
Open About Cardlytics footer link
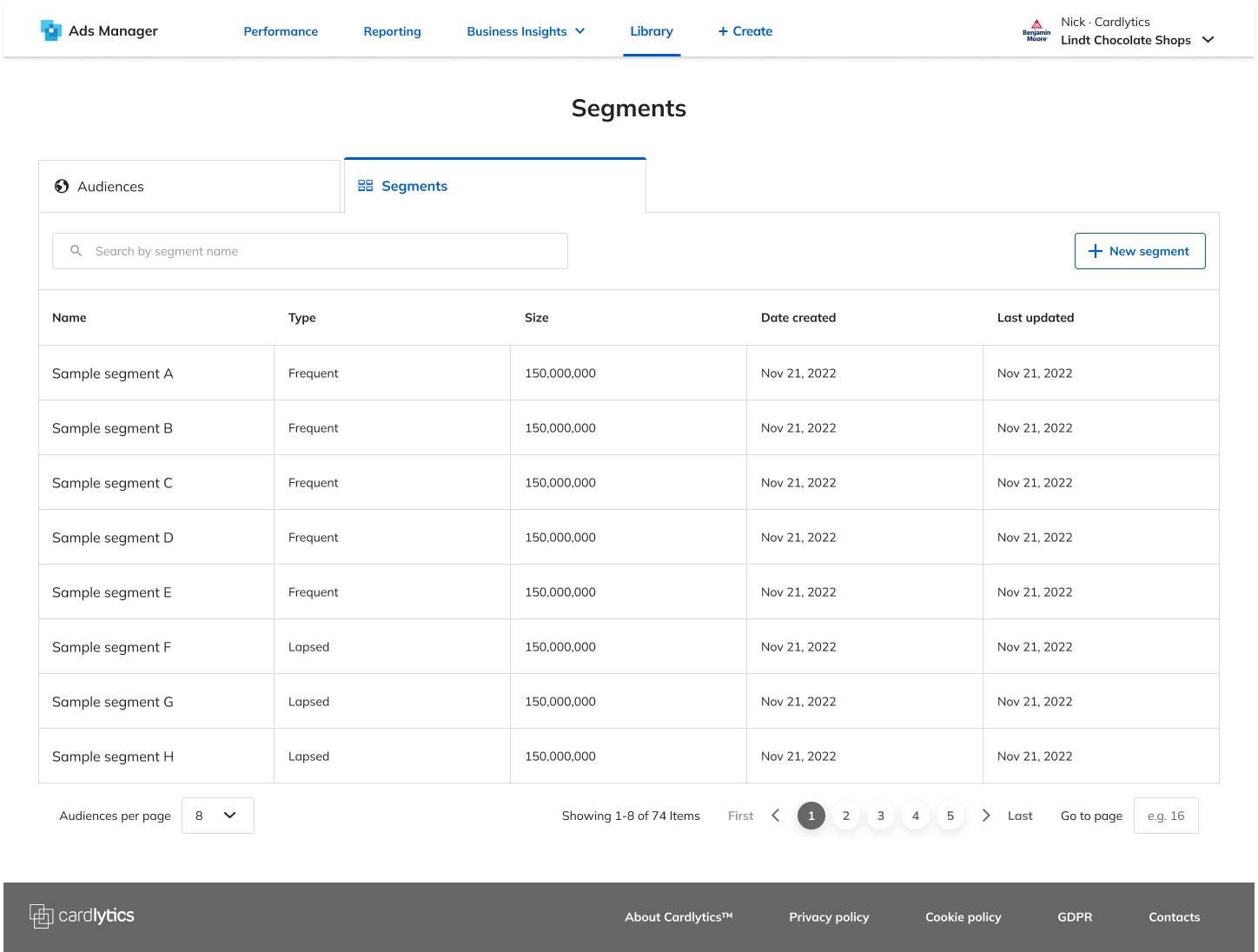[x=679, y=917]
